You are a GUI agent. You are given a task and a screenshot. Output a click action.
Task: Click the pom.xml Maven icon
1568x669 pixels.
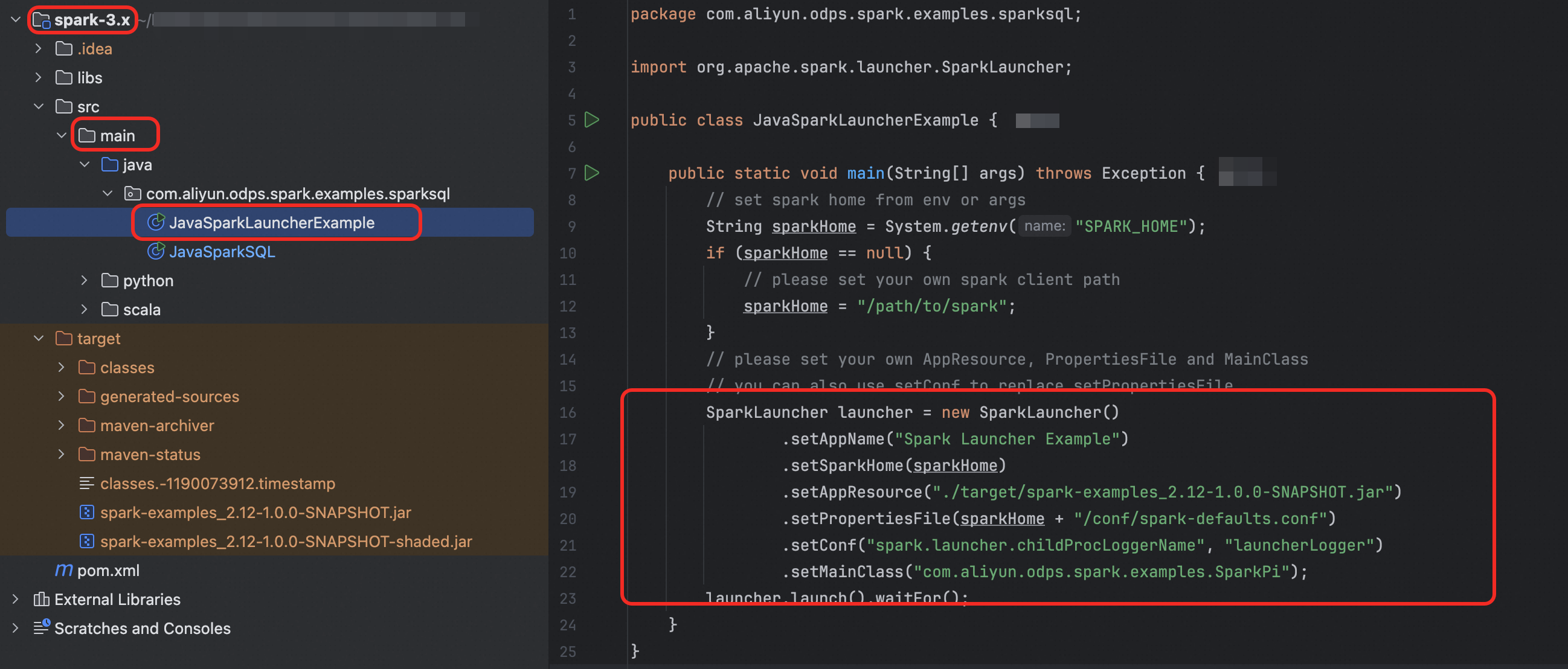point(63,571)
